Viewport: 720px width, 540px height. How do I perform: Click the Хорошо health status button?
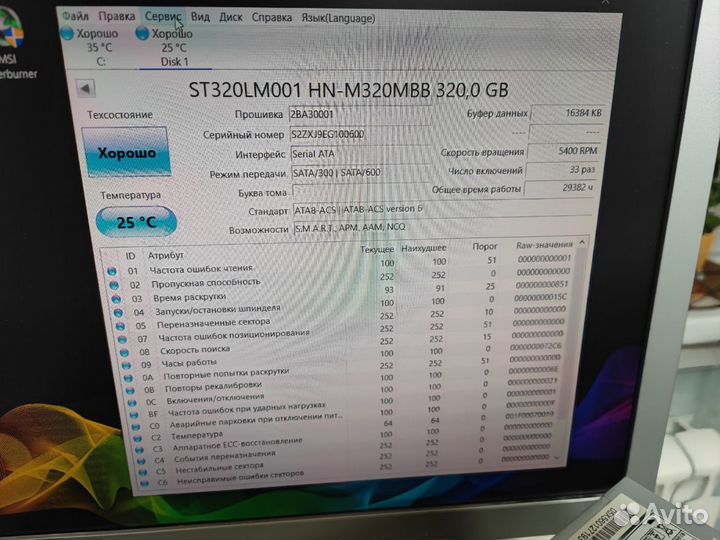[127, 152]
